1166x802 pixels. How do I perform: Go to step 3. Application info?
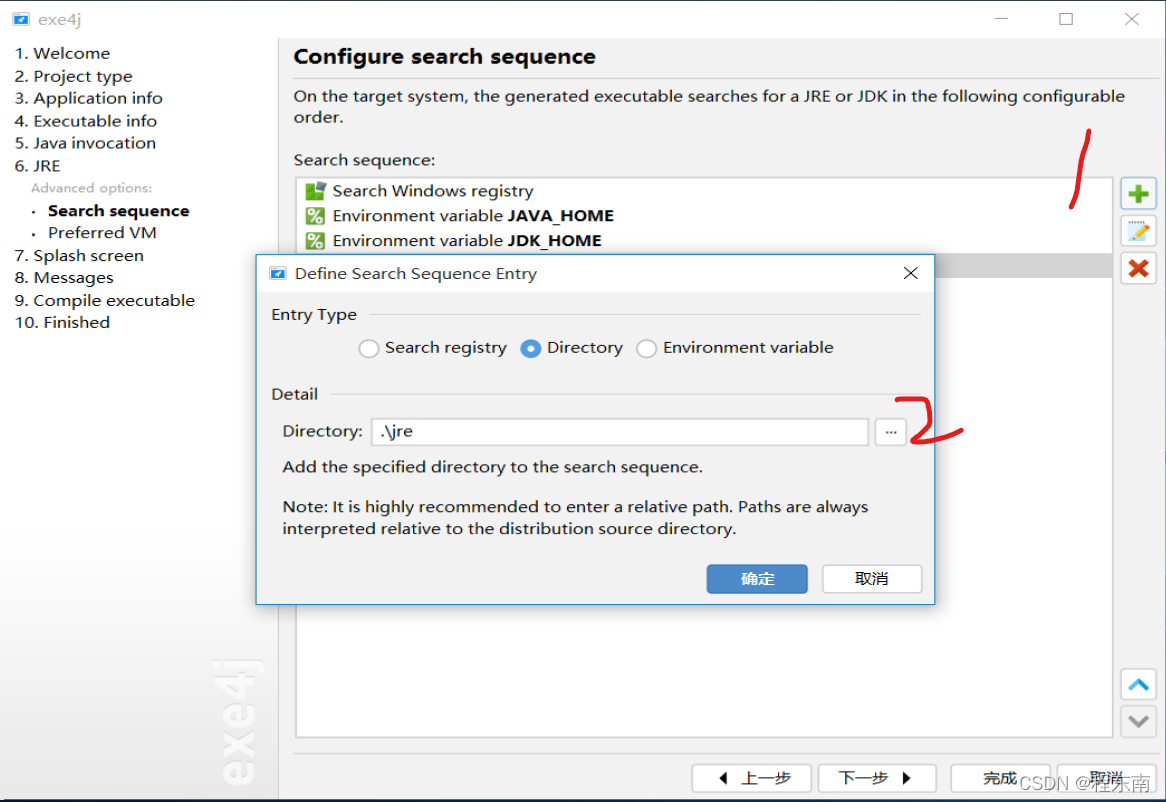(88, 98)
